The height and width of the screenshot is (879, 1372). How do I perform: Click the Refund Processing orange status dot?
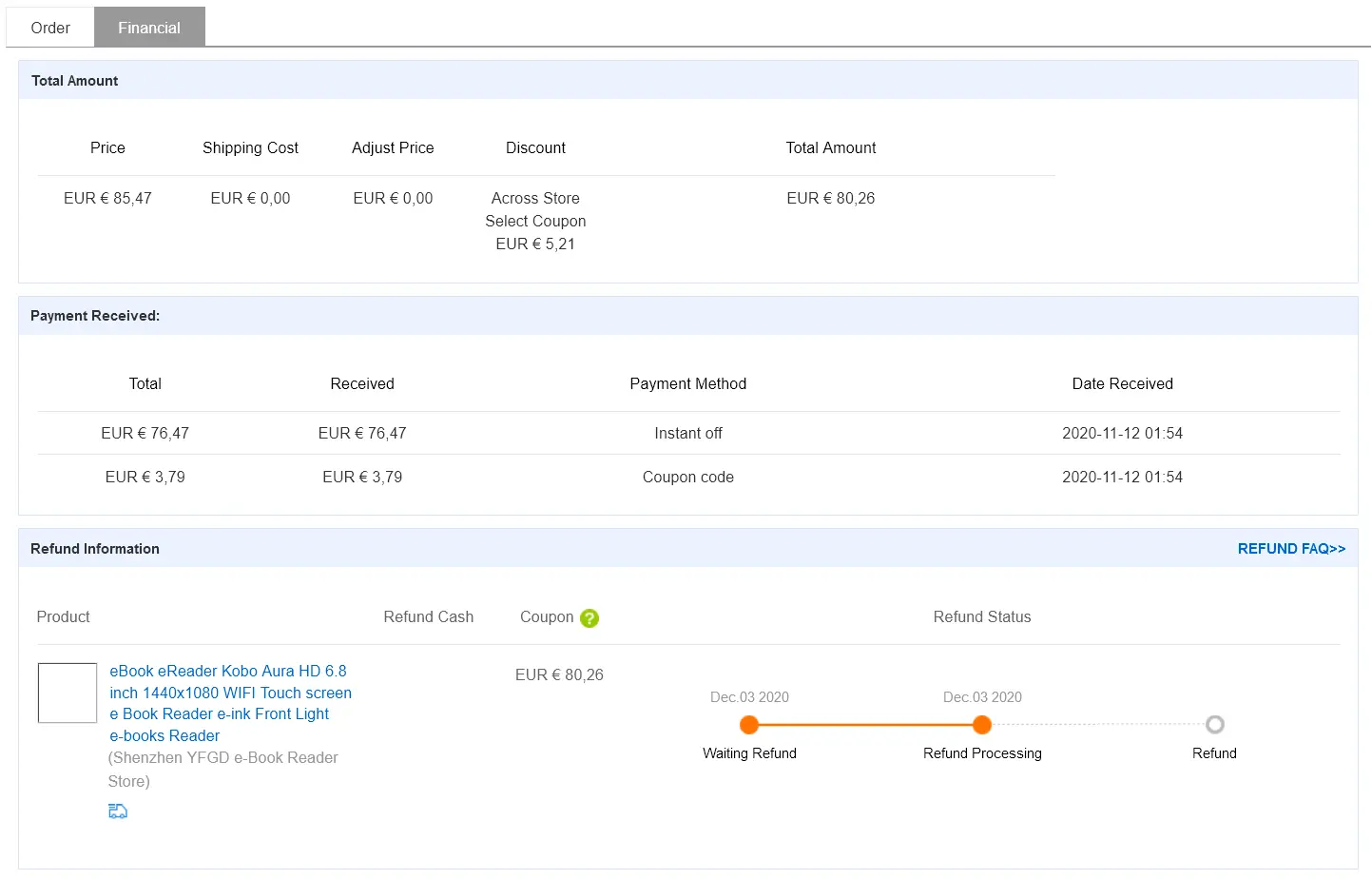[982, 725]
